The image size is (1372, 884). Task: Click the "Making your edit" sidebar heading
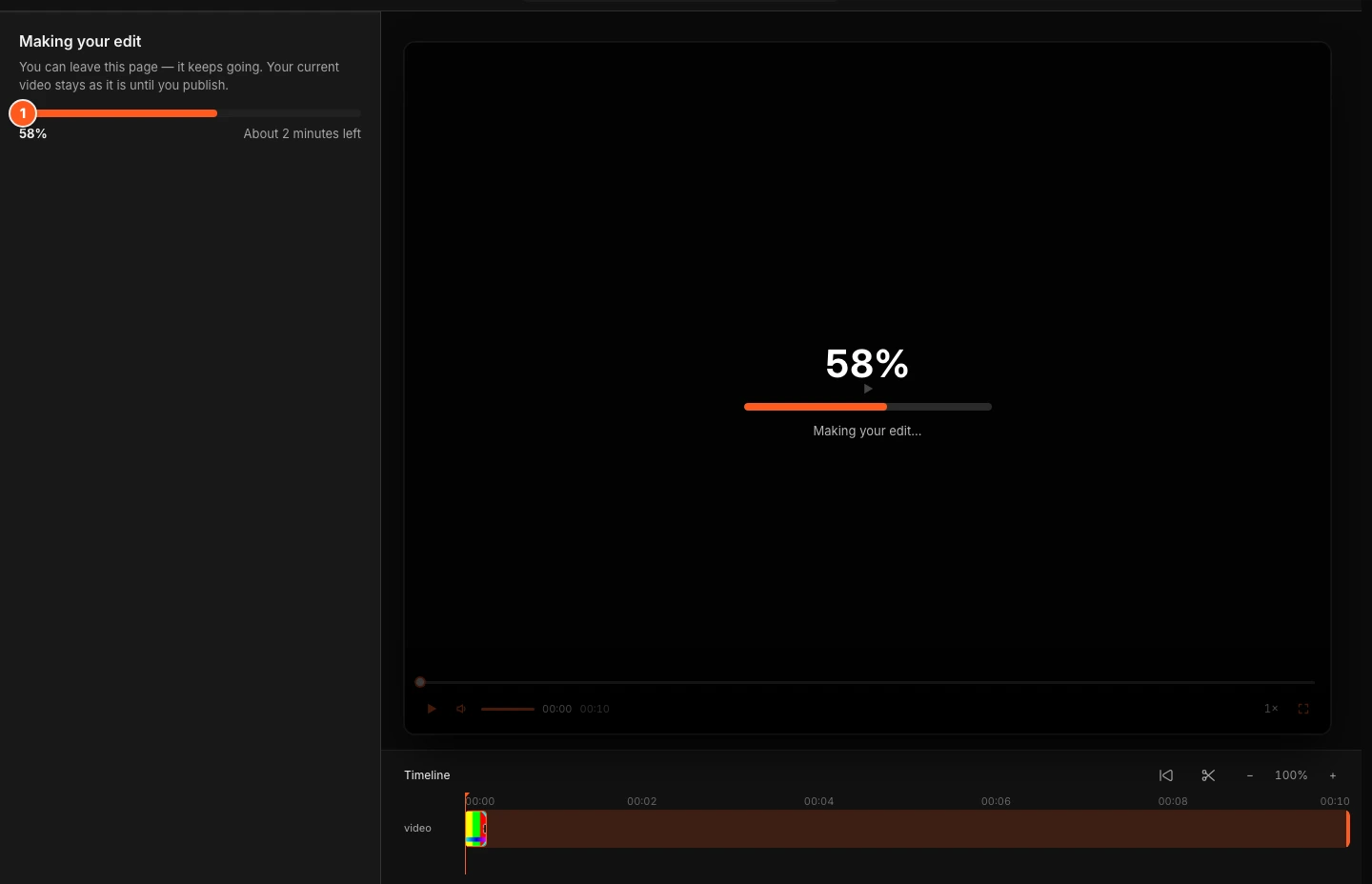[80, 41]
